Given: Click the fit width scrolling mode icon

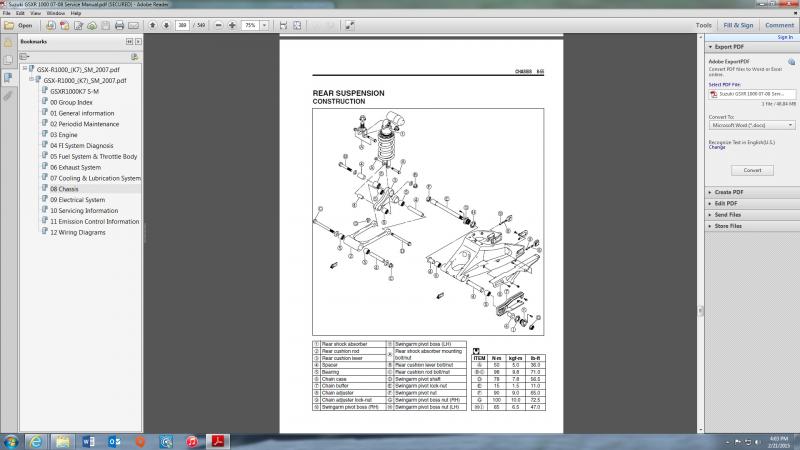Looking at the screenshot, I should pyautogui.click(x=283, y=25).
